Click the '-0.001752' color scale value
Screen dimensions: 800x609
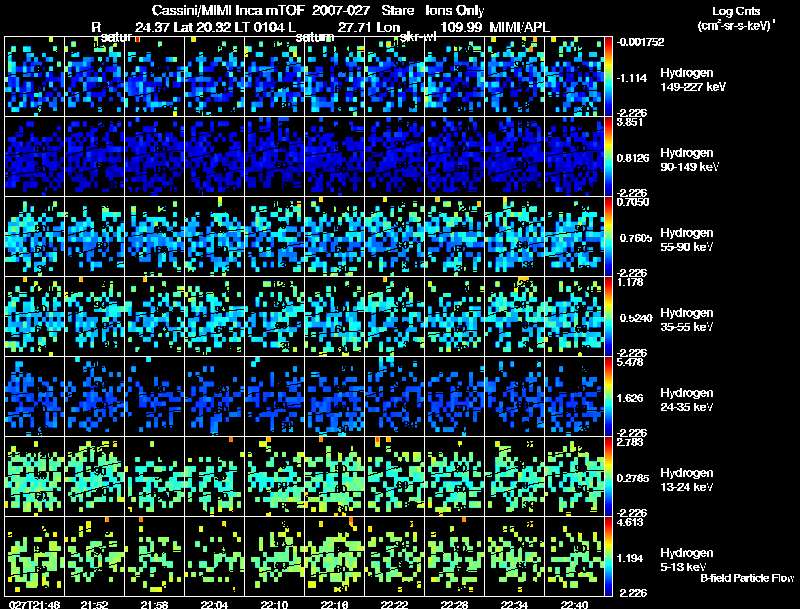click(x=641, y=42)
